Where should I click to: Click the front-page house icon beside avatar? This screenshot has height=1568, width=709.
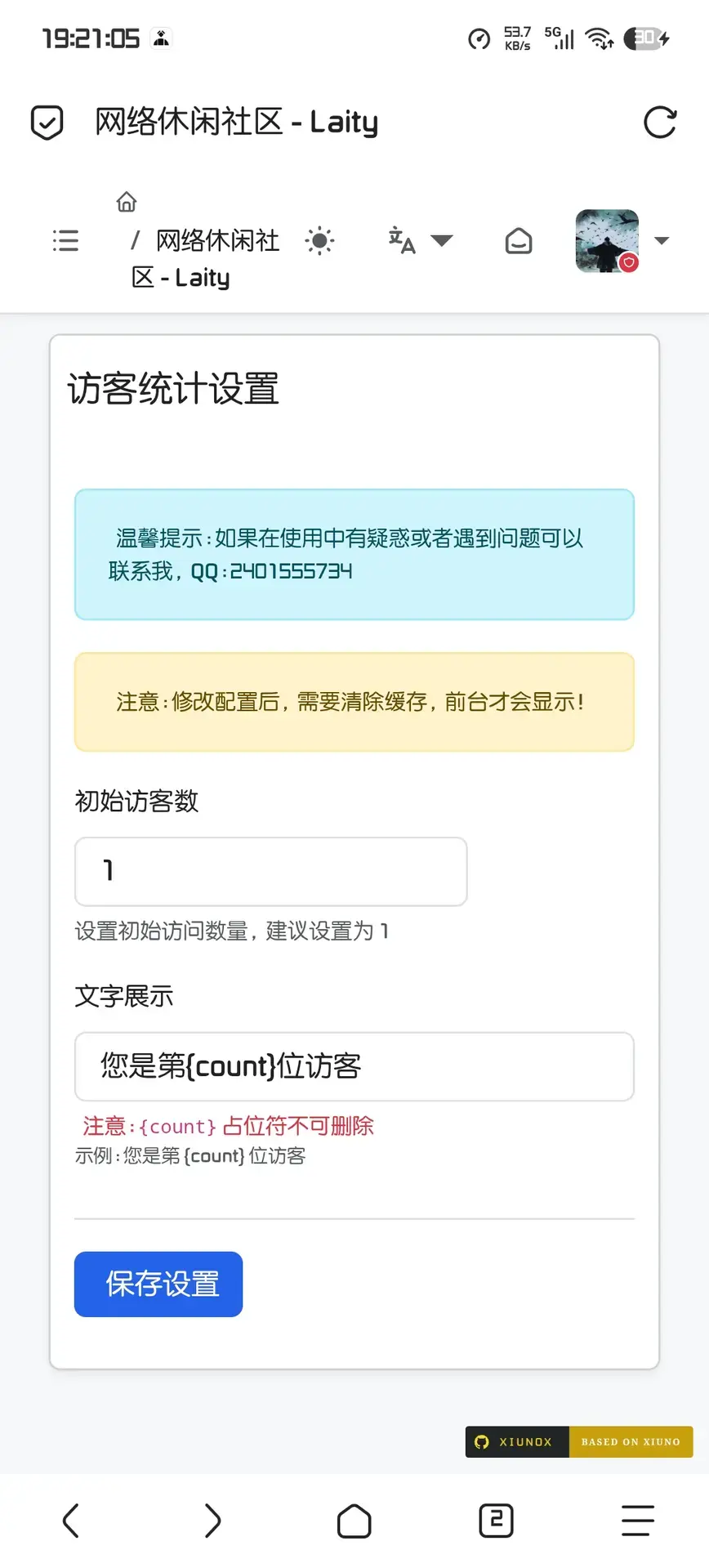point(519,240)
